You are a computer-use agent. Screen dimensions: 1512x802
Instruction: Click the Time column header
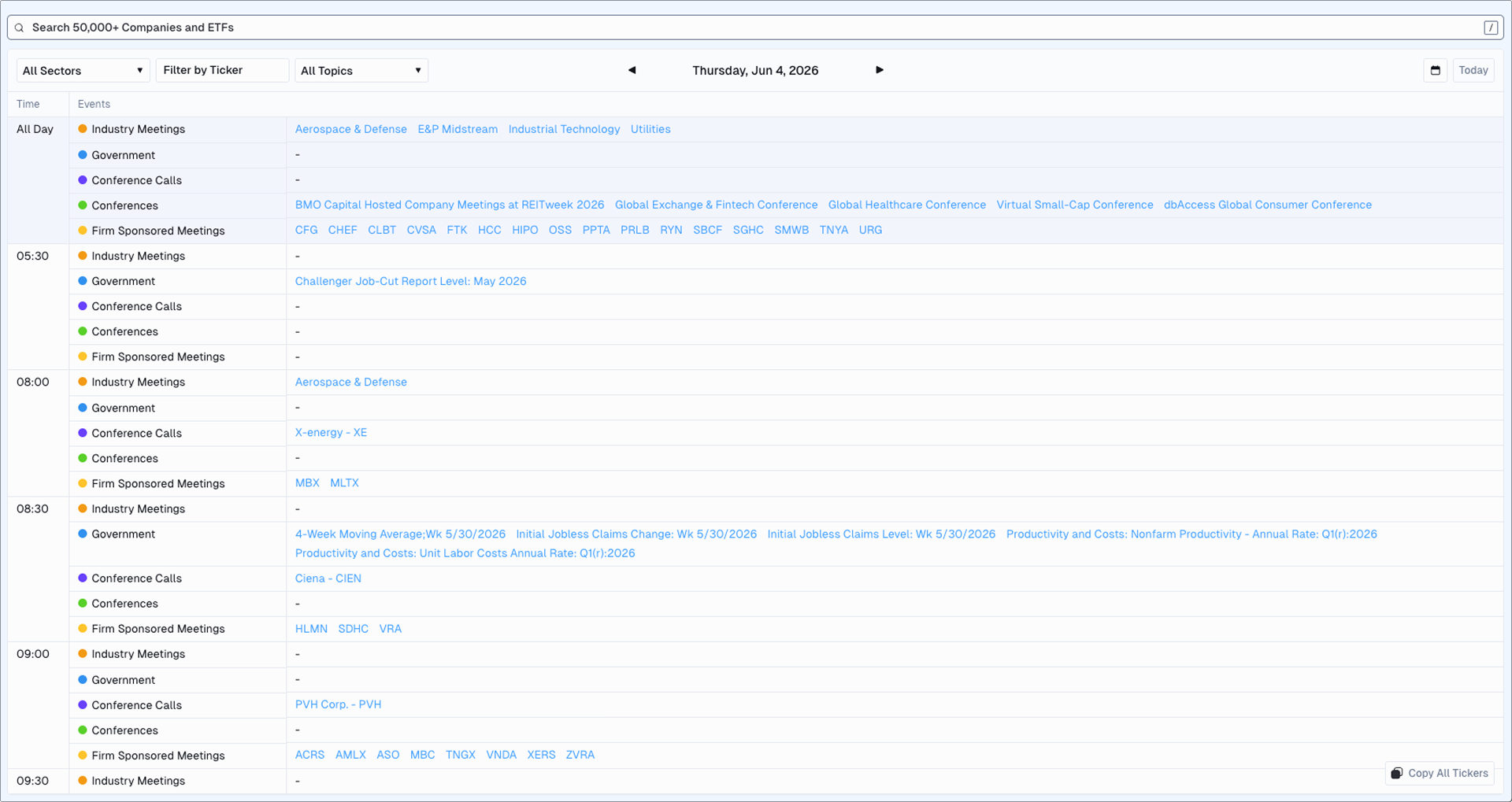tap(28, 104)
